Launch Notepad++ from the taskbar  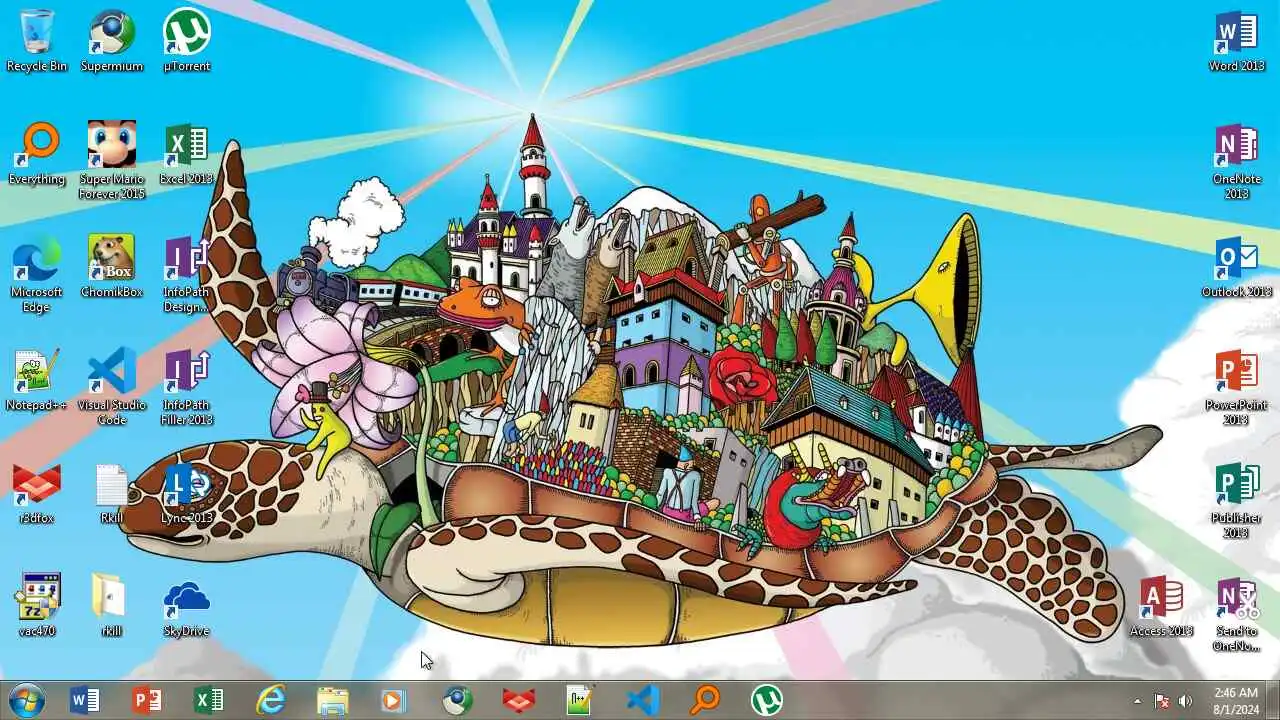click(581, 700)
